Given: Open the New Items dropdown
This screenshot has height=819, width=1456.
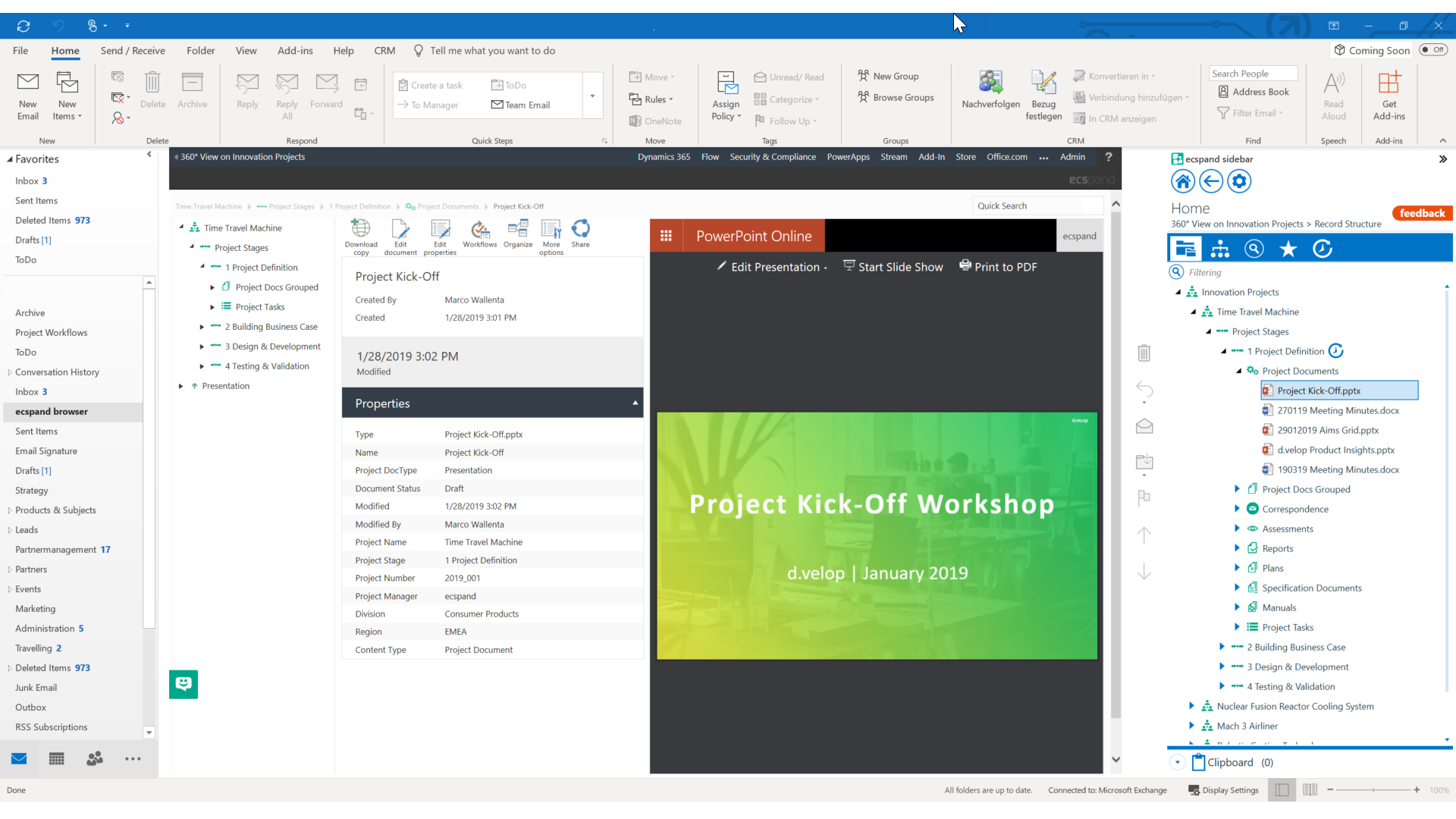Looking at the screenshot, I should (67, 96).
